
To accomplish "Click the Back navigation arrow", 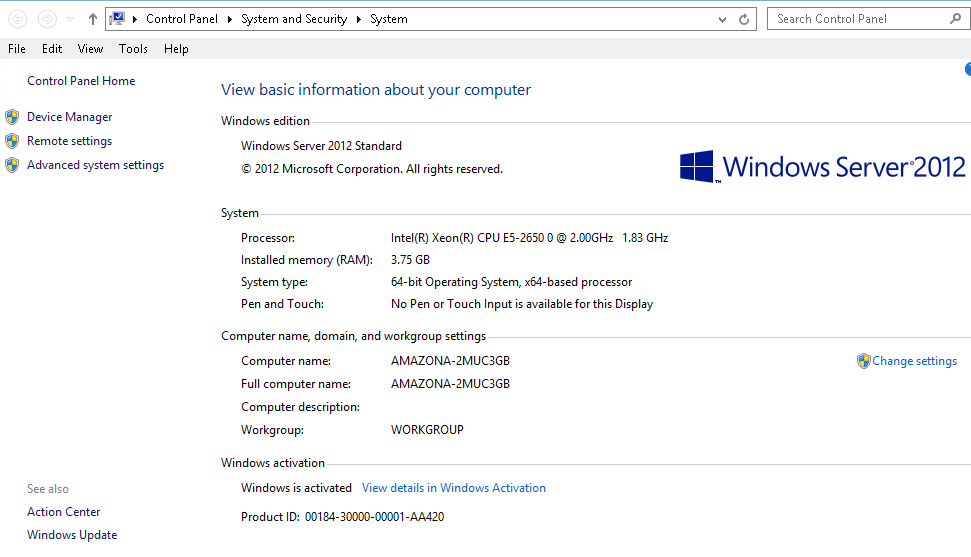I will [x=17, y=19].
